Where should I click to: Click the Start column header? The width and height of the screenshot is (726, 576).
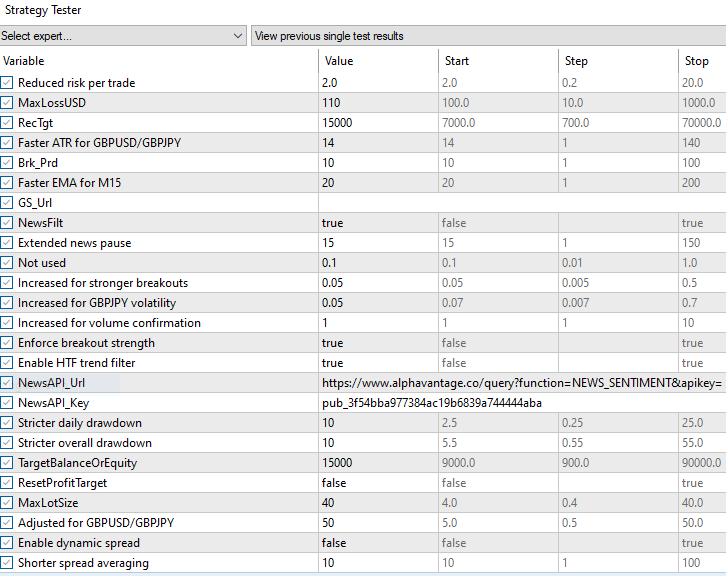pos(496,61)
